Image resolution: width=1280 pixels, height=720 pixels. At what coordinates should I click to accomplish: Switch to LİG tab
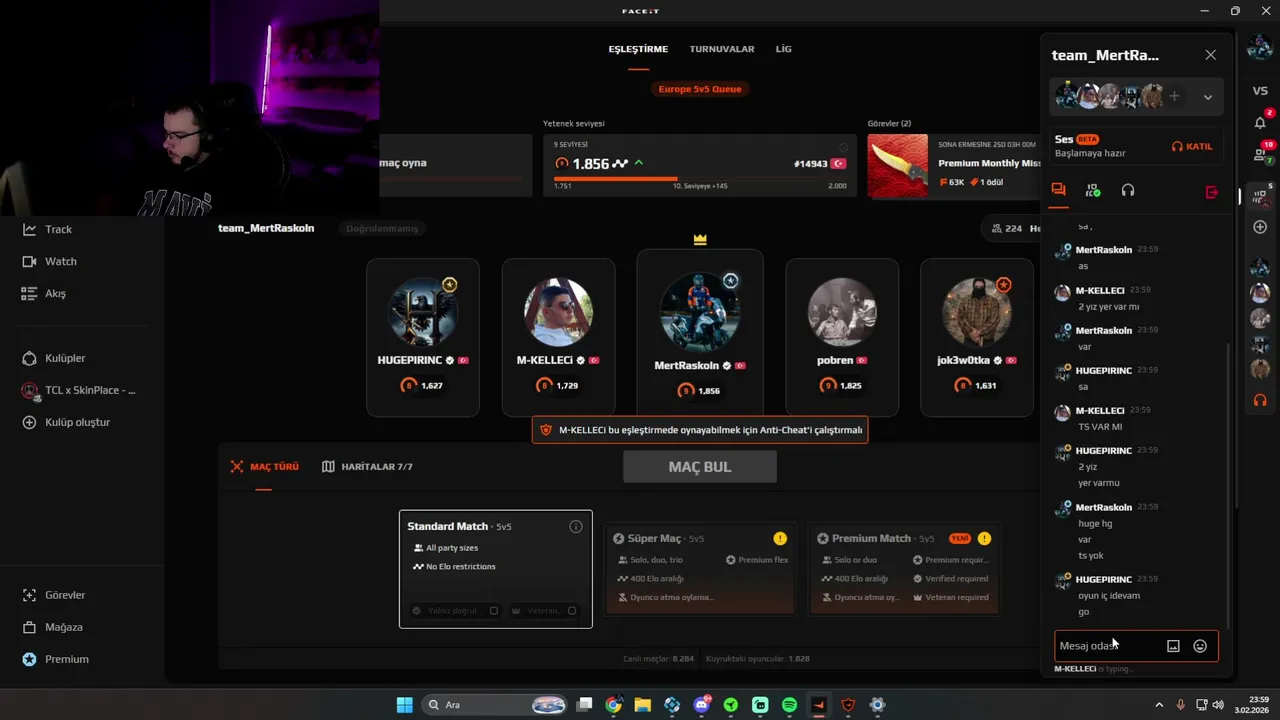pyautogui.click(x=783, y=49)
